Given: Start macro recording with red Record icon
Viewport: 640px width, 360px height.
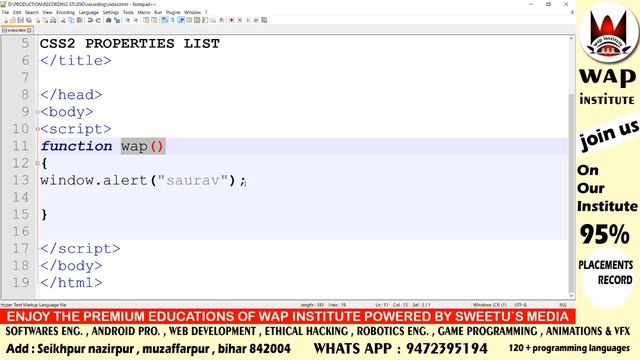Looking at the screenshot, I should point(231,20).
